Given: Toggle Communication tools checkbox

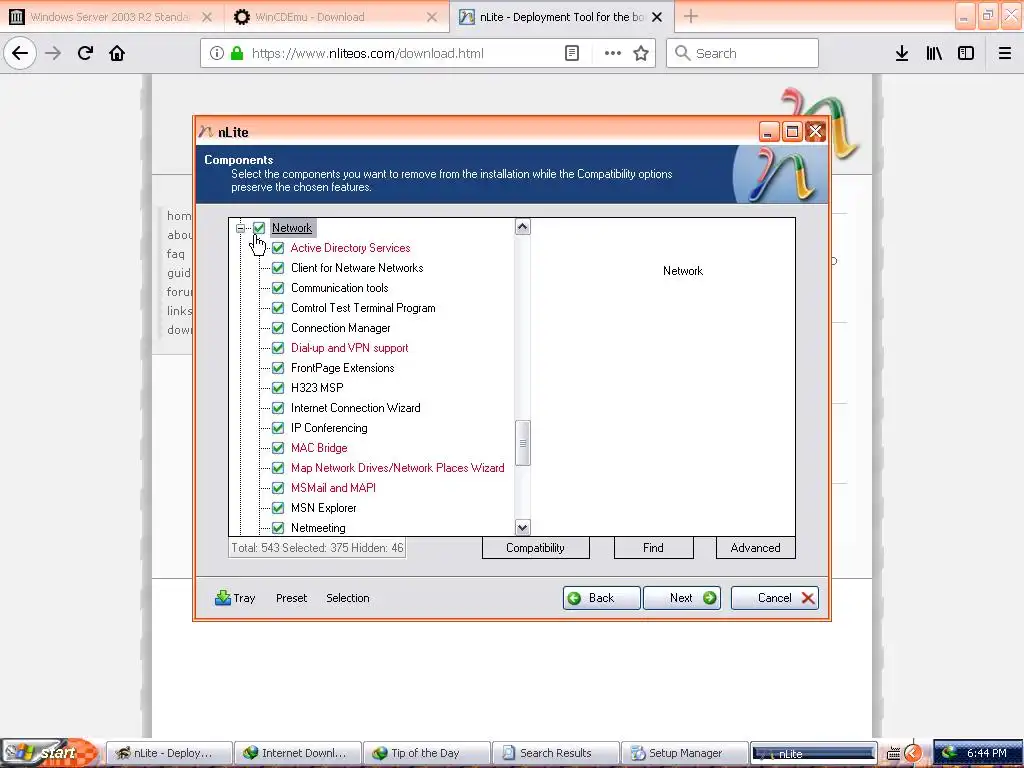Looking at the screenshot, I should (278, 288).
